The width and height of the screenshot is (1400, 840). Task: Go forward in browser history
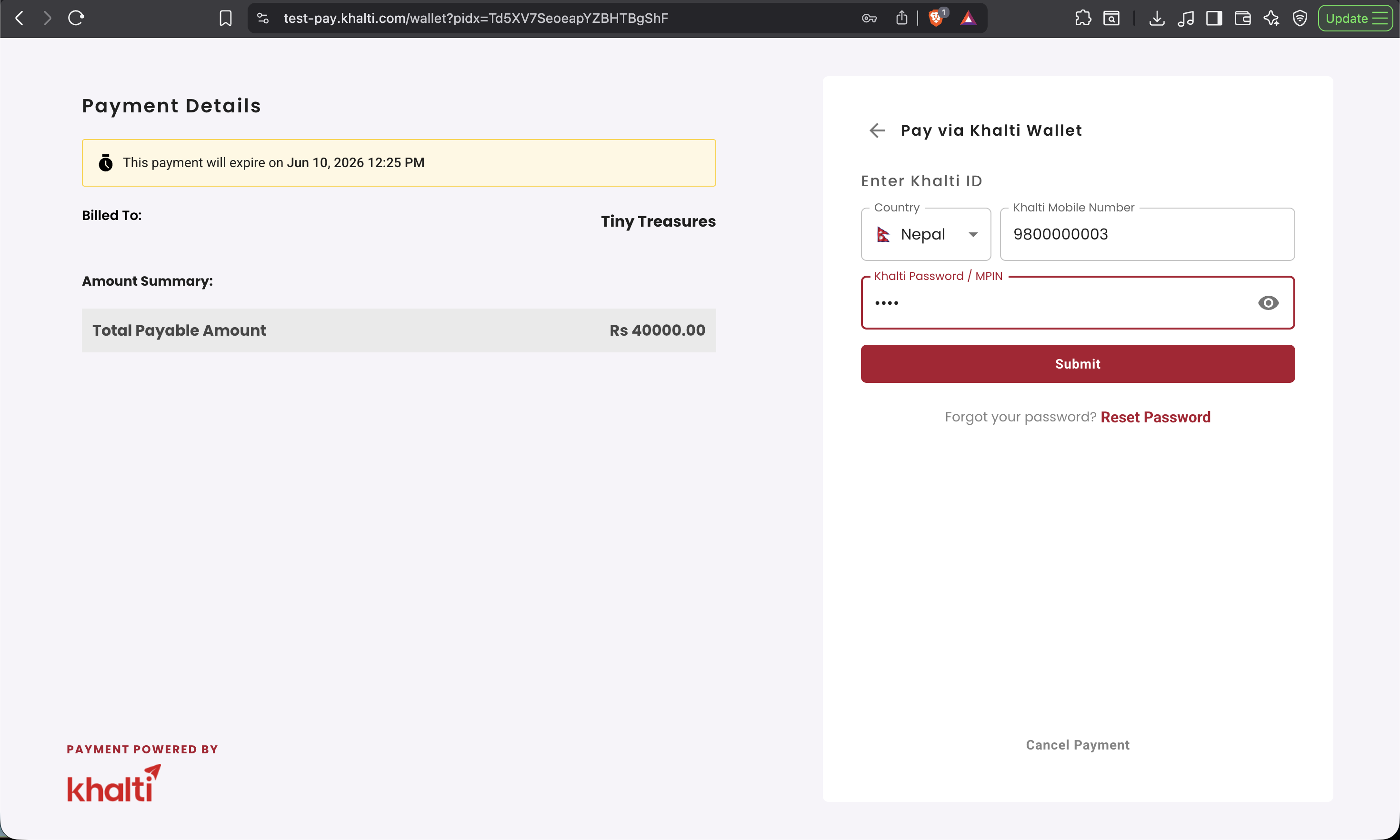pos(48,18)
